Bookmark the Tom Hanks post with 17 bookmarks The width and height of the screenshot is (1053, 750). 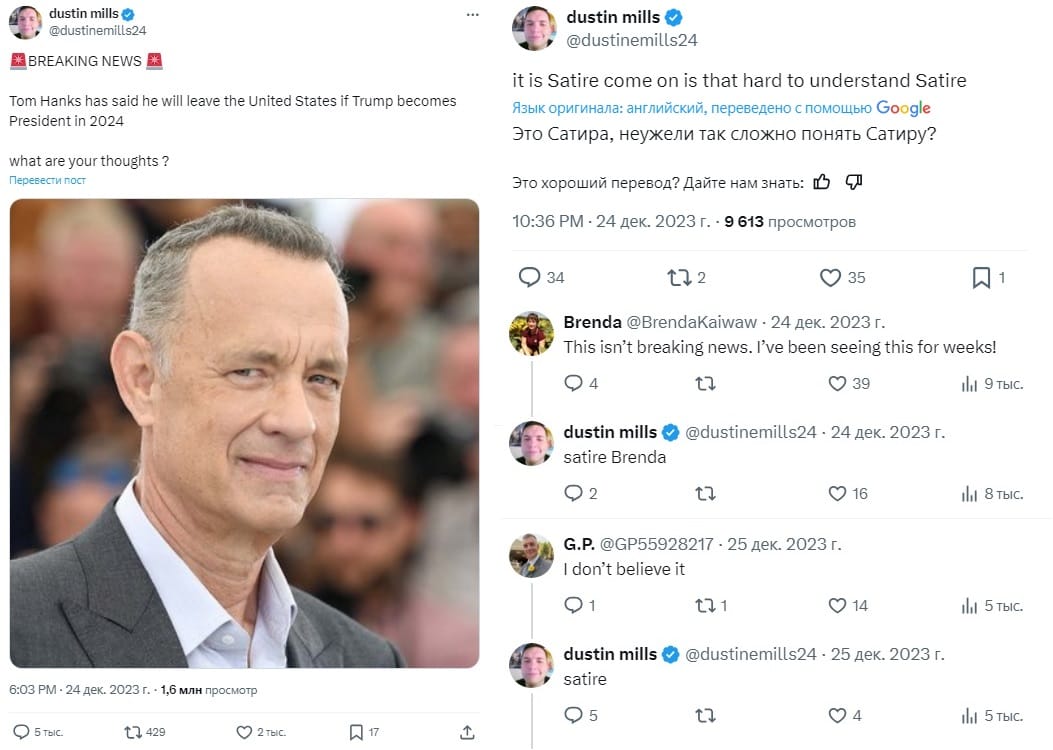(x=356, y=733)
